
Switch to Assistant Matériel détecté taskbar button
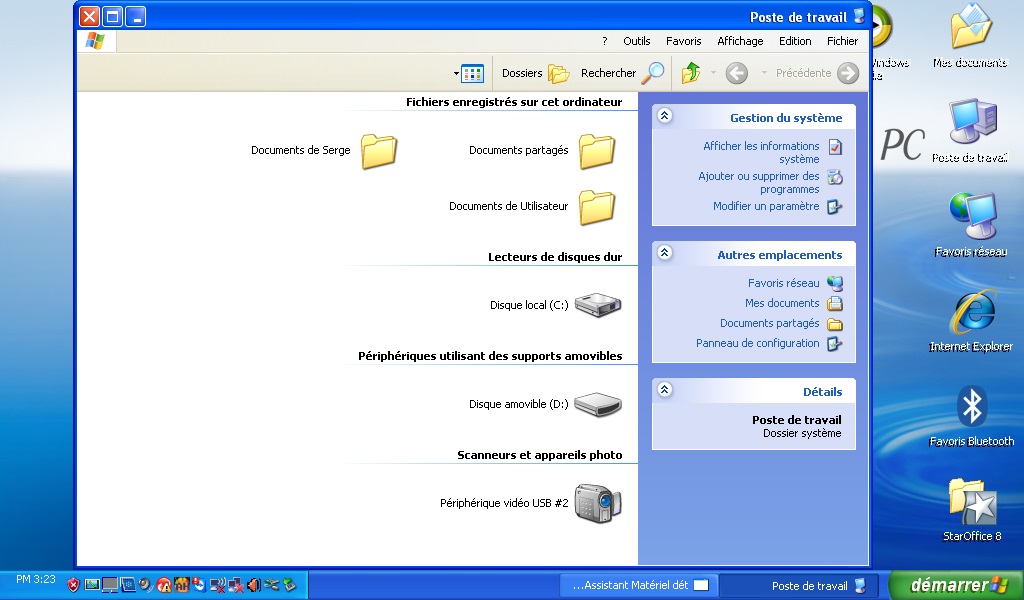(x=639, y=586)
